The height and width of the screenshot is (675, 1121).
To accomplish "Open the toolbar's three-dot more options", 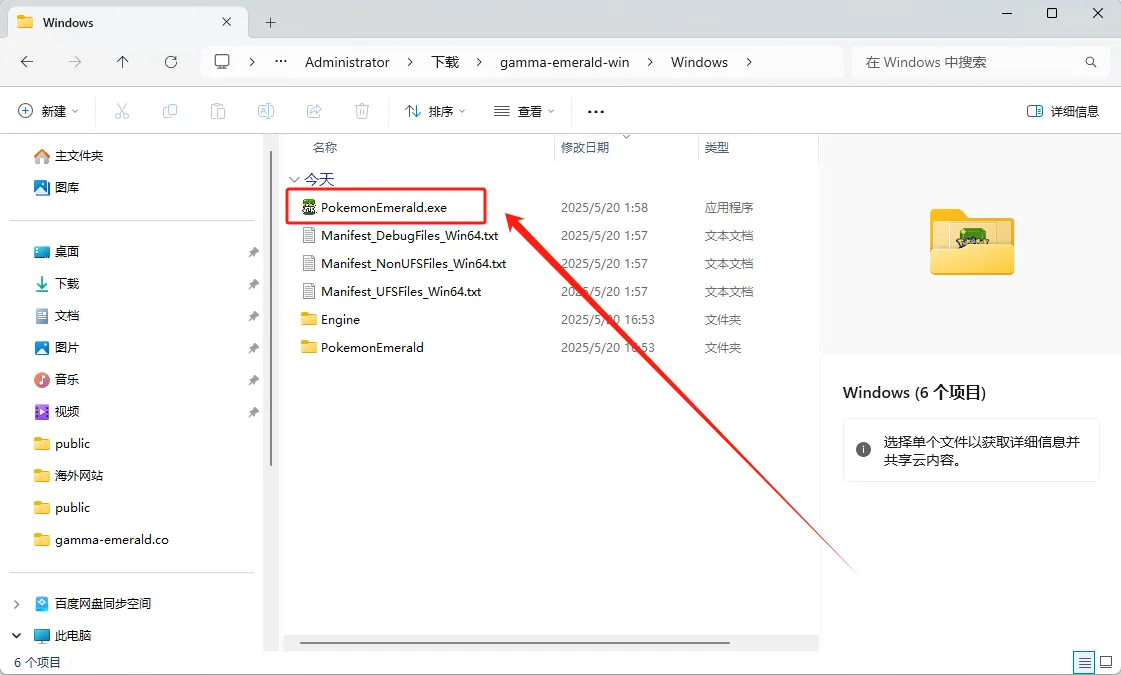I will point(596,112).
